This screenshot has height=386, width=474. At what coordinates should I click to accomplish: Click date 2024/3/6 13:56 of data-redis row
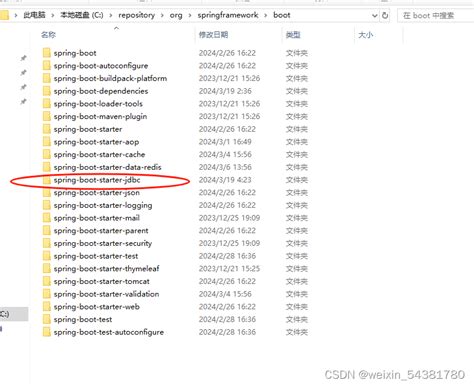point(225,167)
